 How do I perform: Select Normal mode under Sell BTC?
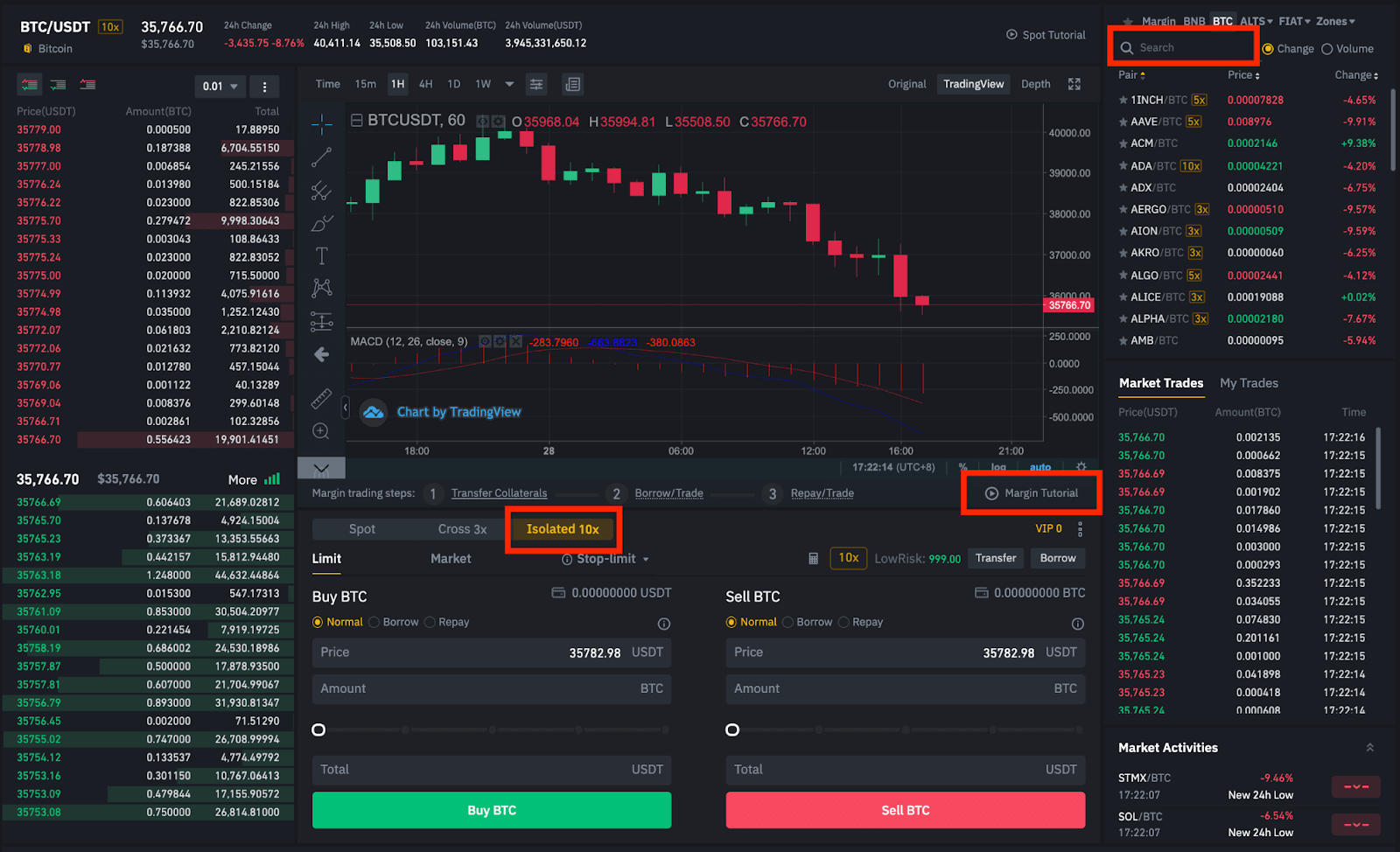(x=731, y=622)
